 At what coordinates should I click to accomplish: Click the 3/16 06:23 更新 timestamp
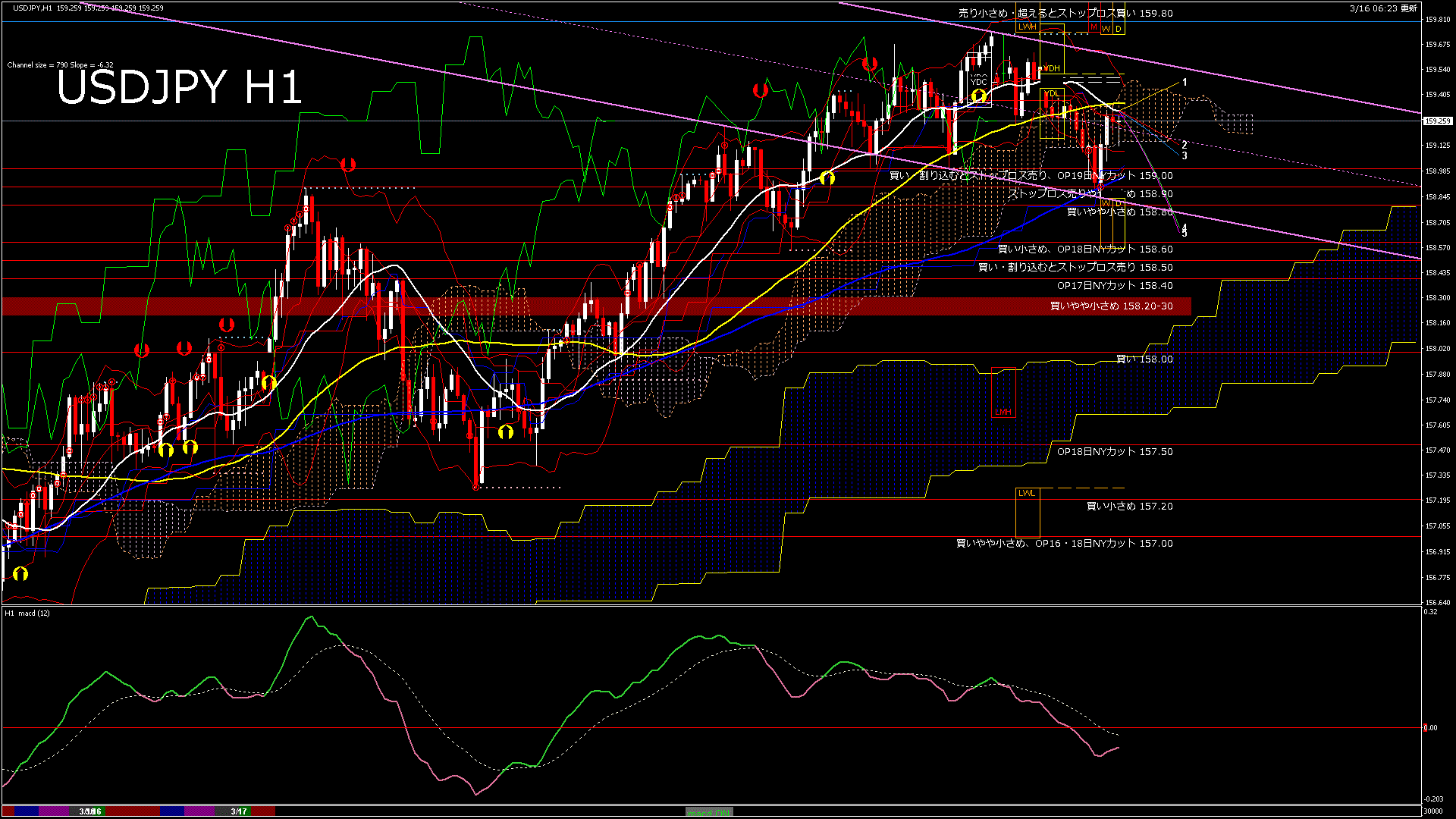1382,8
